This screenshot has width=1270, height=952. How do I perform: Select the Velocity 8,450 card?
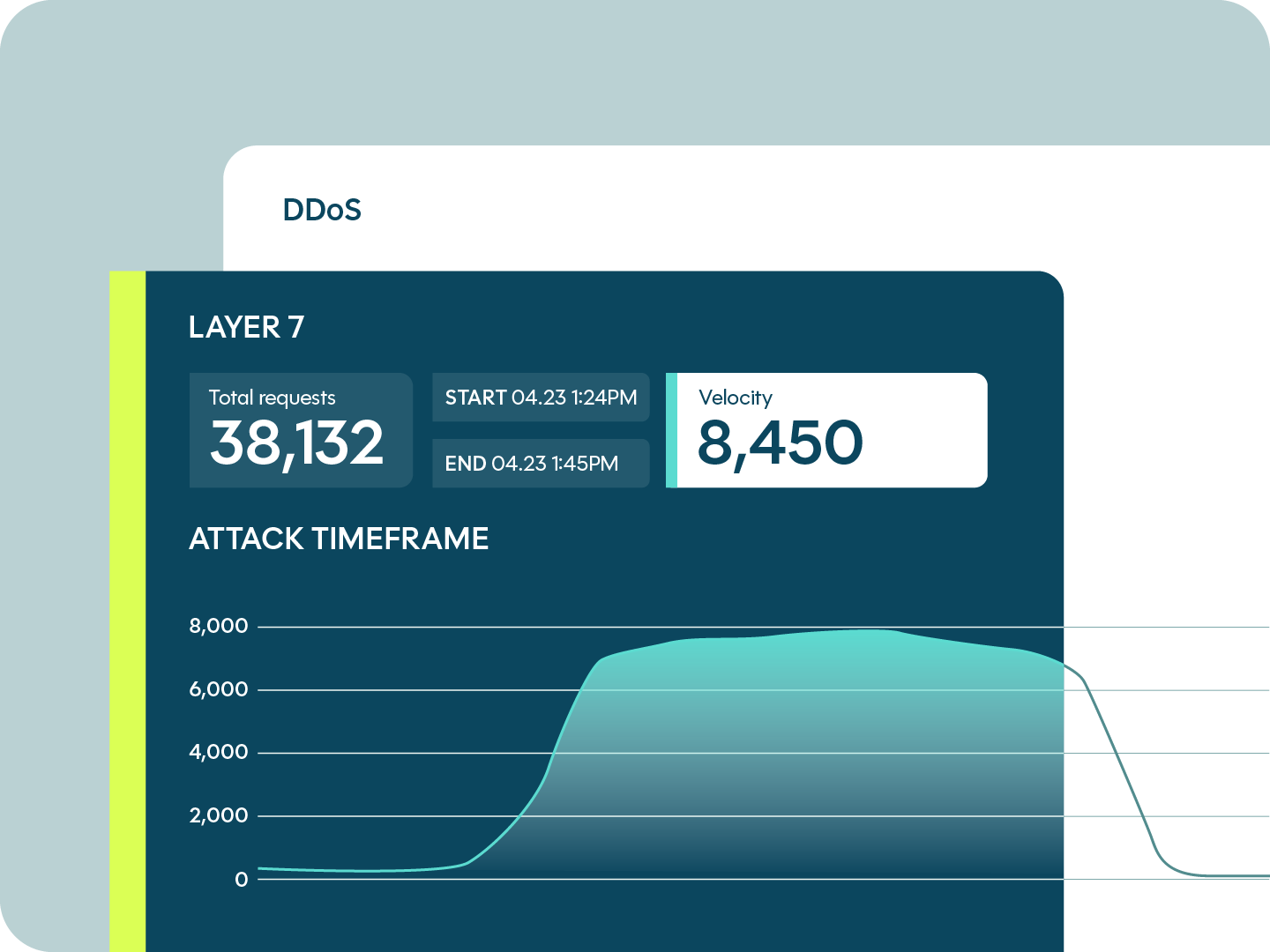[x=826, y=430]
